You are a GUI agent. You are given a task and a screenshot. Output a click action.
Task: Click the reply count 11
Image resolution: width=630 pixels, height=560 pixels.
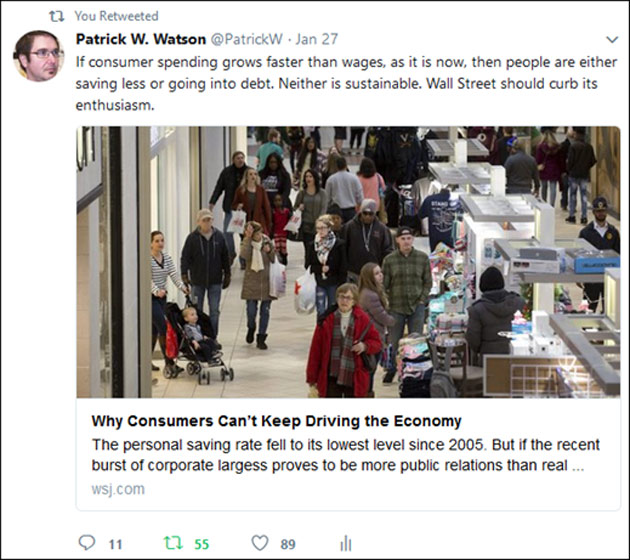point(115,544)
